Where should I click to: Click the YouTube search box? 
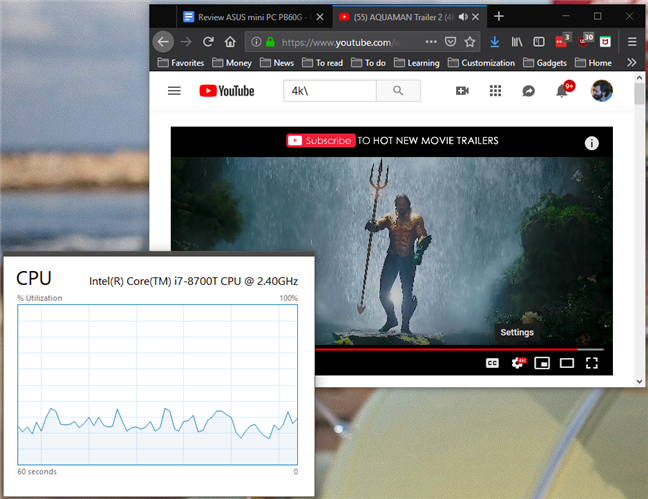pos(330,91)
